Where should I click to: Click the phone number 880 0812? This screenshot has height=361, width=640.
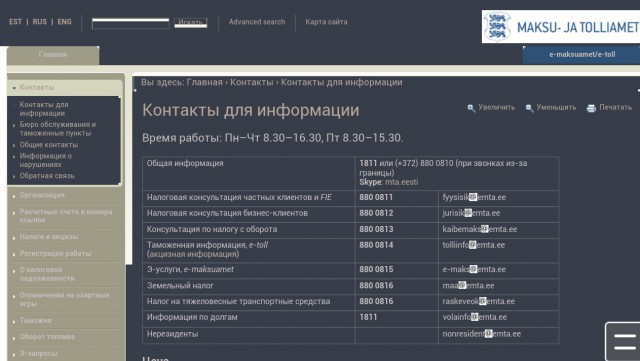[x=376, y=213]
